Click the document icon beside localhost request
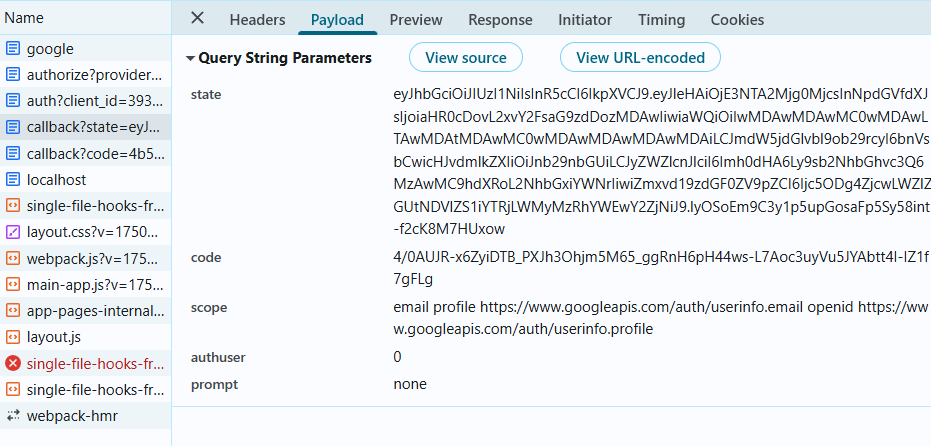 12,179
